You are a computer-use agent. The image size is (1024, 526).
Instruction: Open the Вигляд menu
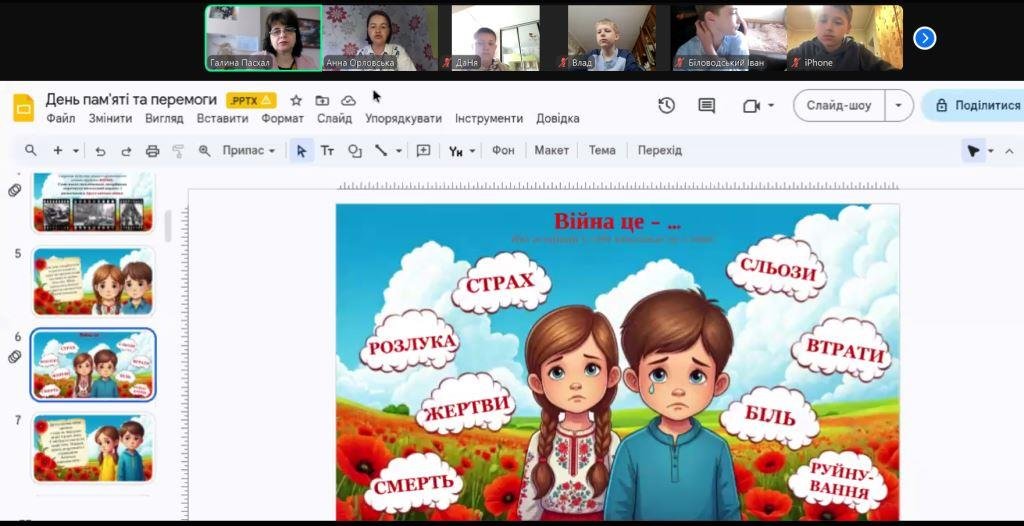tap(164, 119)
